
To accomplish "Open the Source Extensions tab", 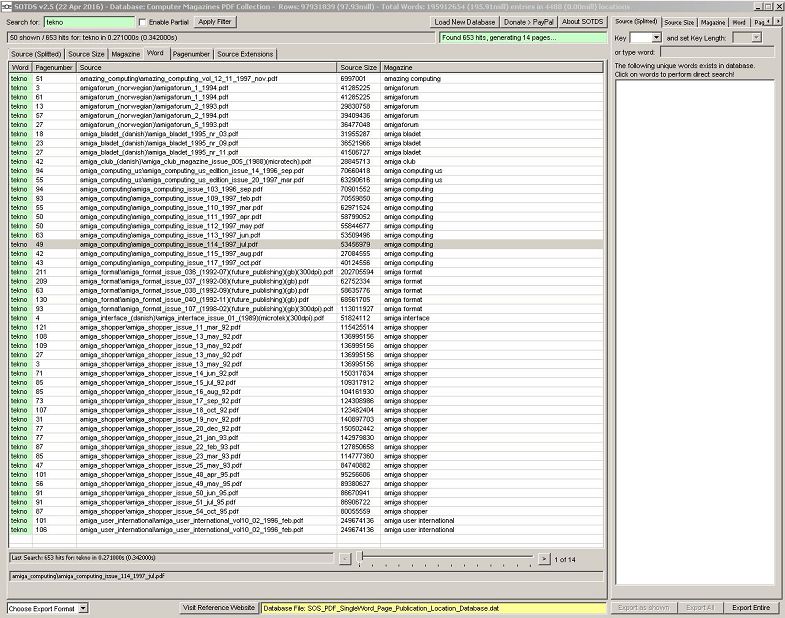I will pos(245,53).
